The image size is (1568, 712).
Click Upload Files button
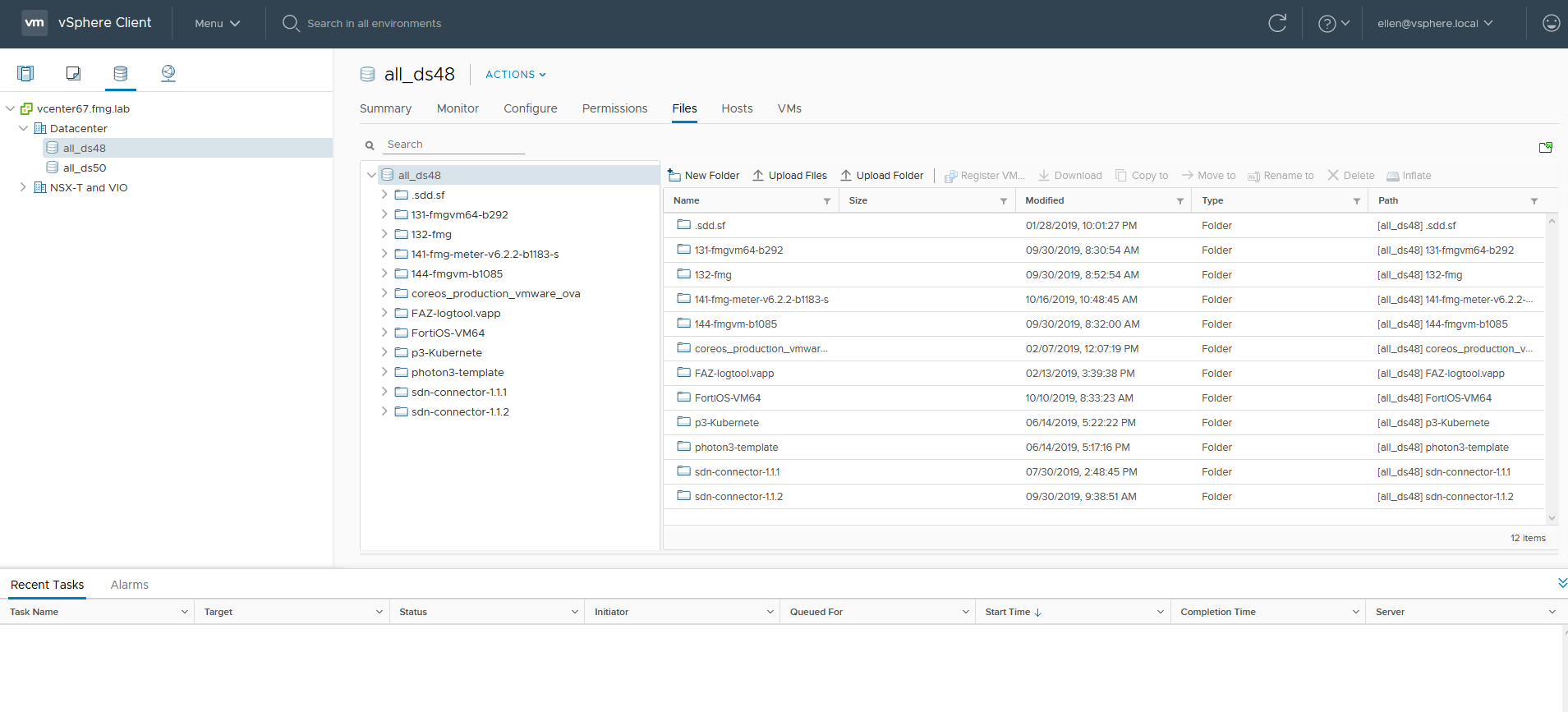coord(789,176)
